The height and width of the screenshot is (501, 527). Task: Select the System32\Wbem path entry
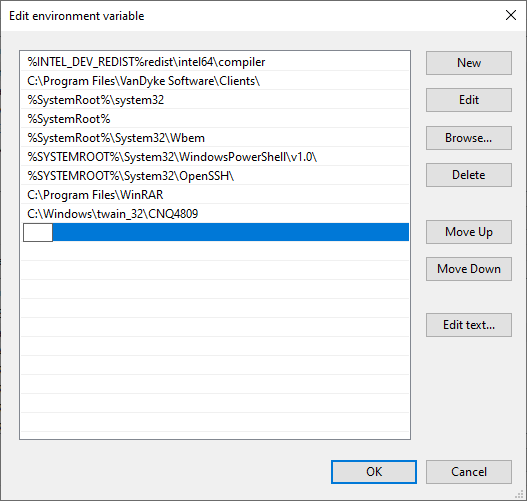click(x=215, y=138)
